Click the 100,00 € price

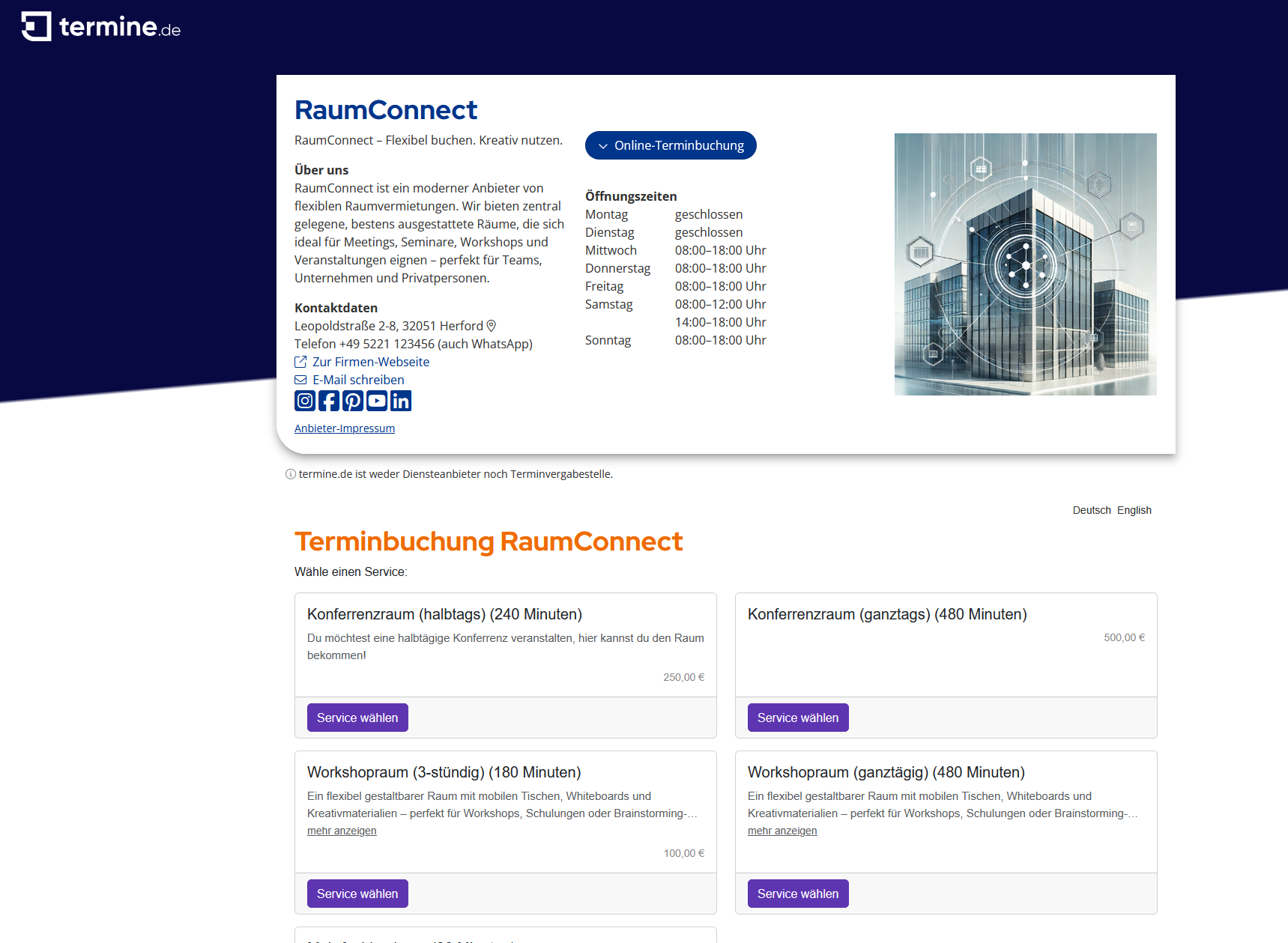684,853
